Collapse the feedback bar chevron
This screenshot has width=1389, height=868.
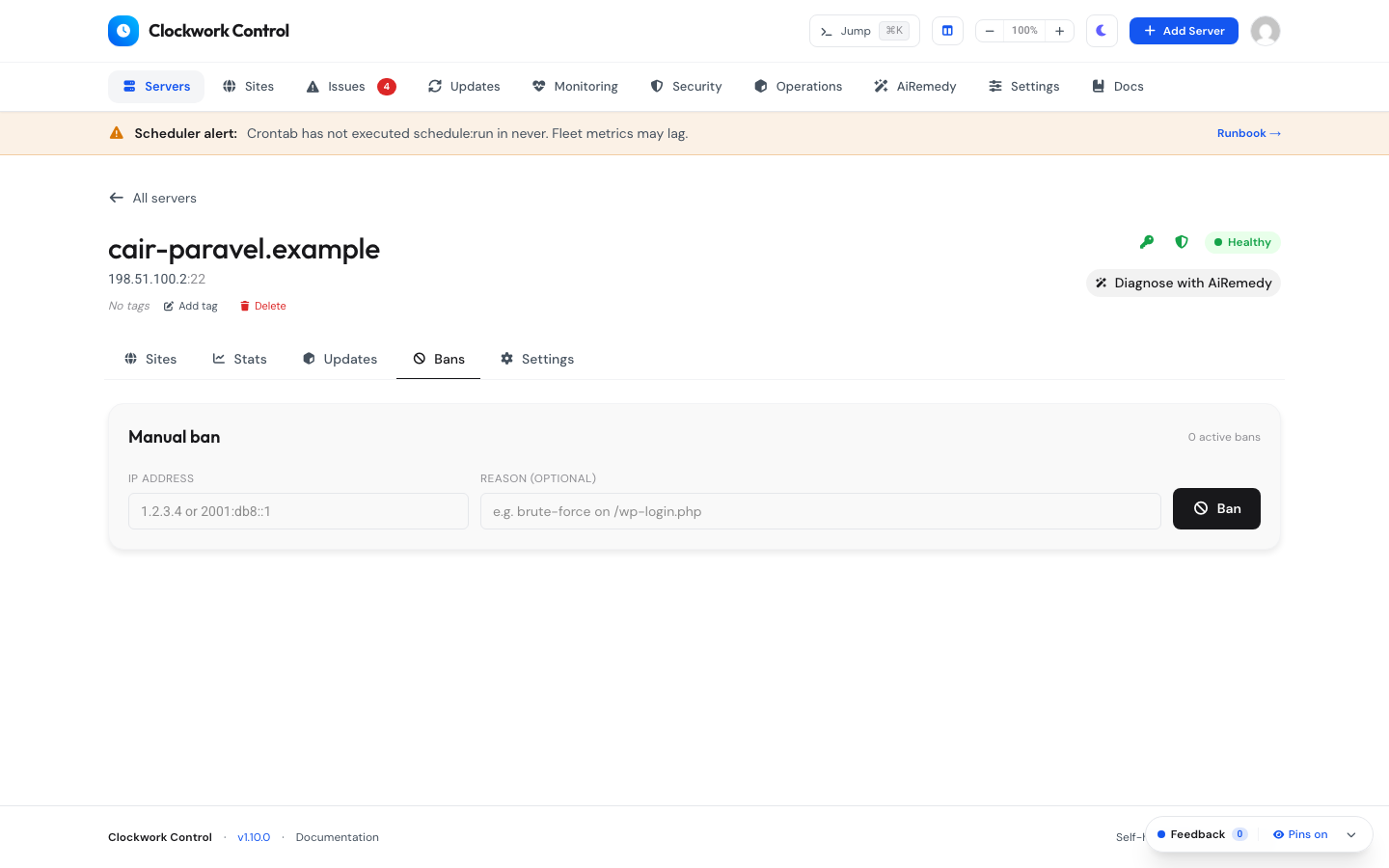tap(1351, 834)
